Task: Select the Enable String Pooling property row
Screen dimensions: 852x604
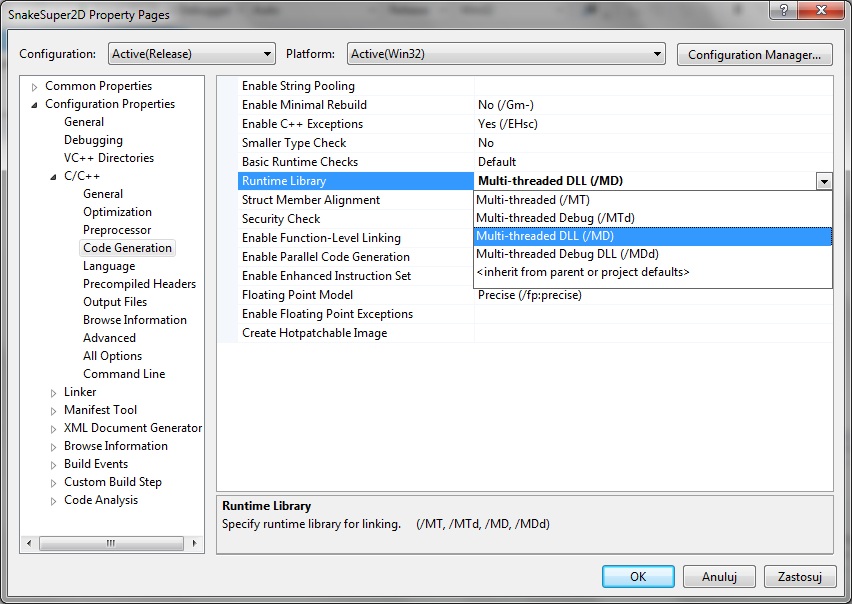Action: (x=356, y=86)
